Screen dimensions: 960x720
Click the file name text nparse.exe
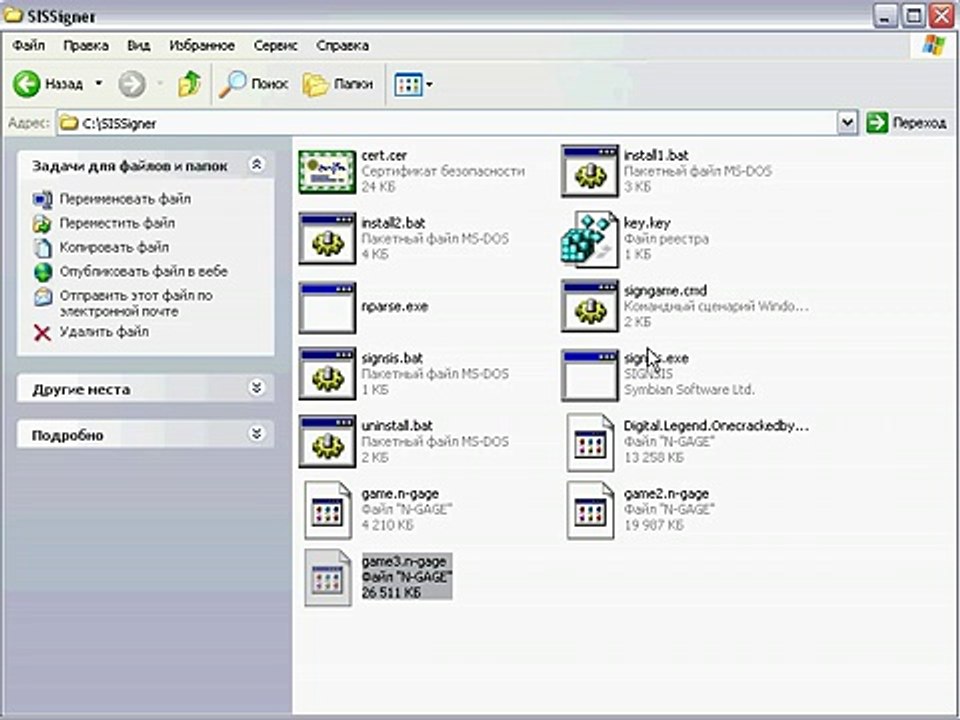click(x=394, y=306)
